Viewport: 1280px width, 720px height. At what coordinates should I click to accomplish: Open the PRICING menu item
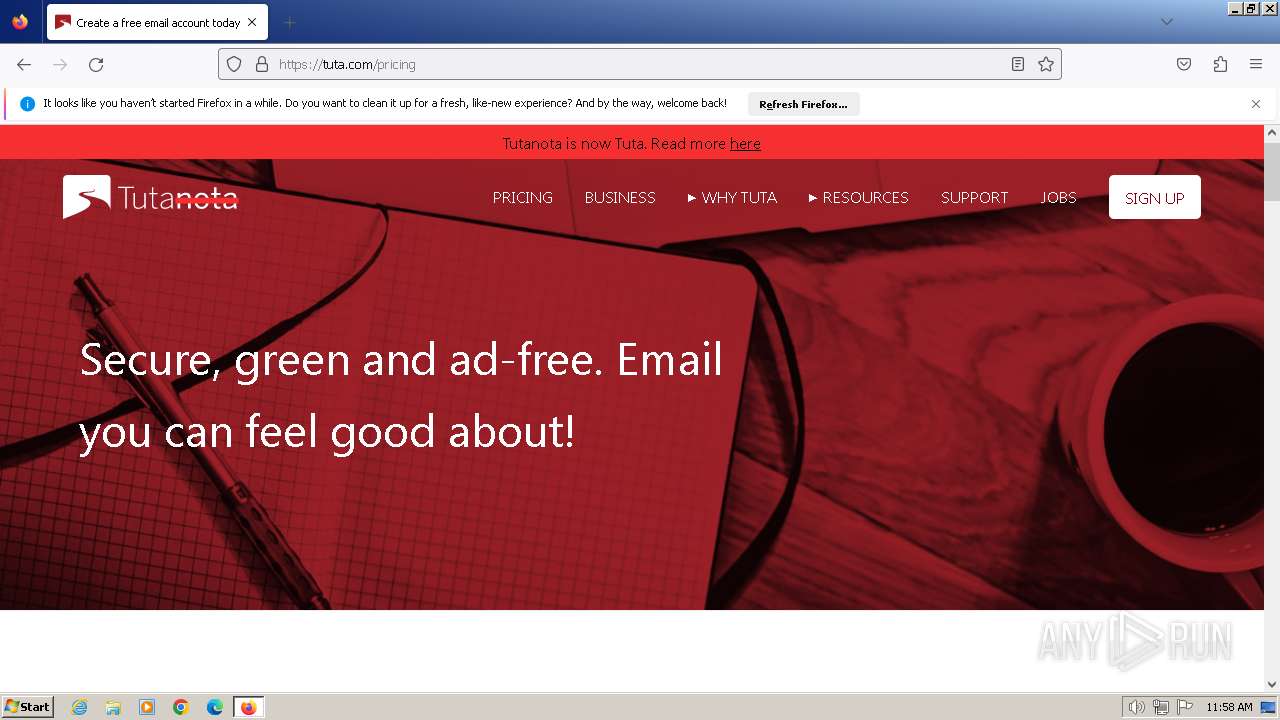pyautogui.click(x=522, y=197)
